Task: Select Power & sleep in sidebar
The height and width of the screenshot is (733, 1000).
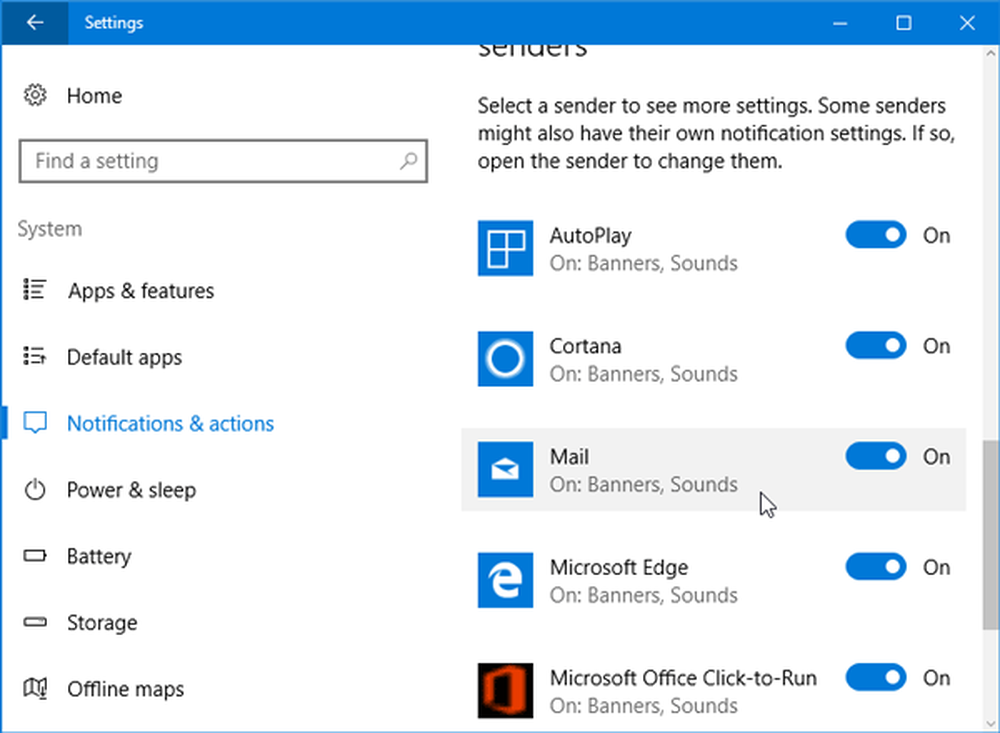Action: (x=131, y=490)
